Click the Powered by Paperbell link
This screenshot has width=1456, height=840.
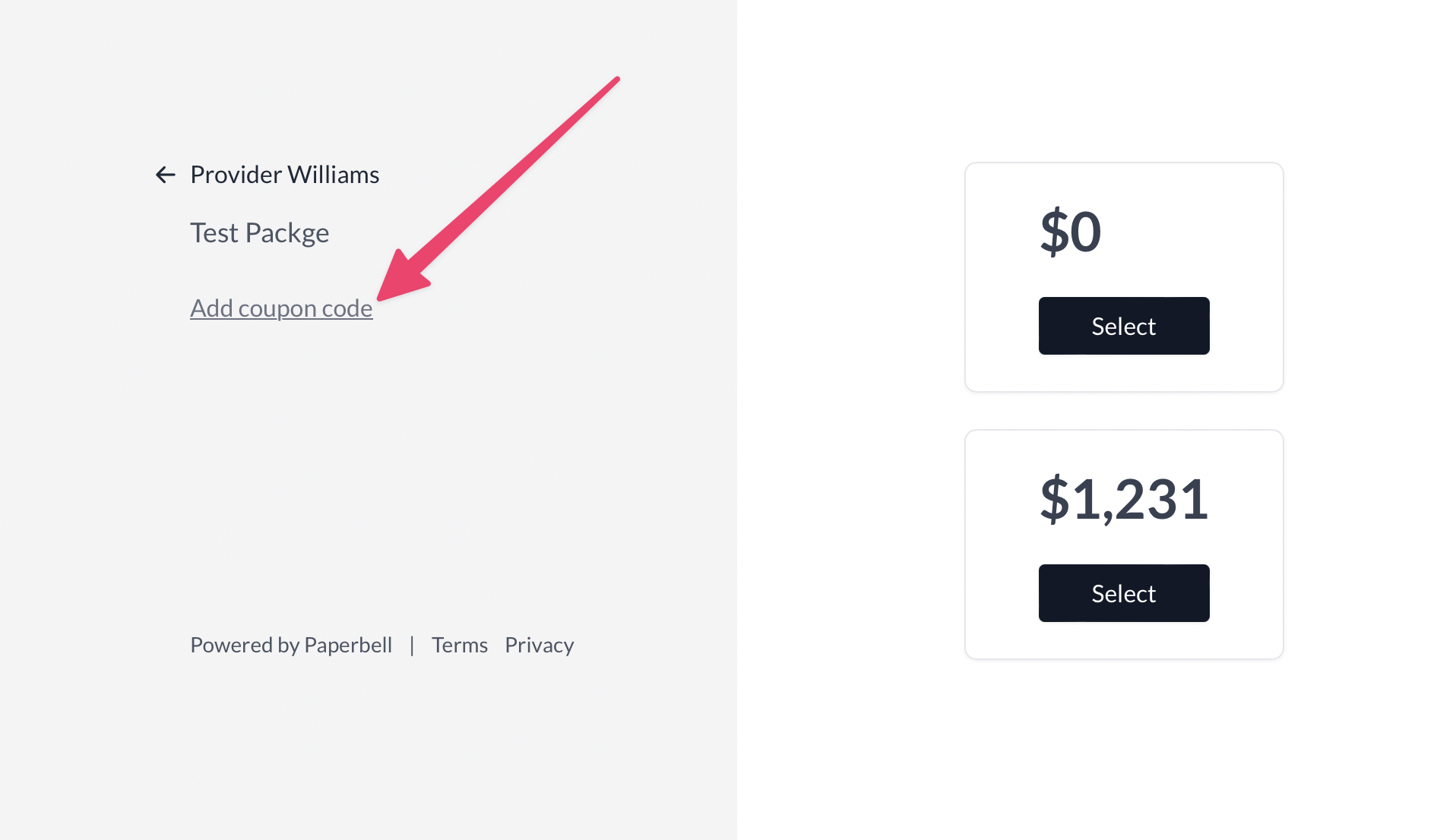tap(291, 645)
